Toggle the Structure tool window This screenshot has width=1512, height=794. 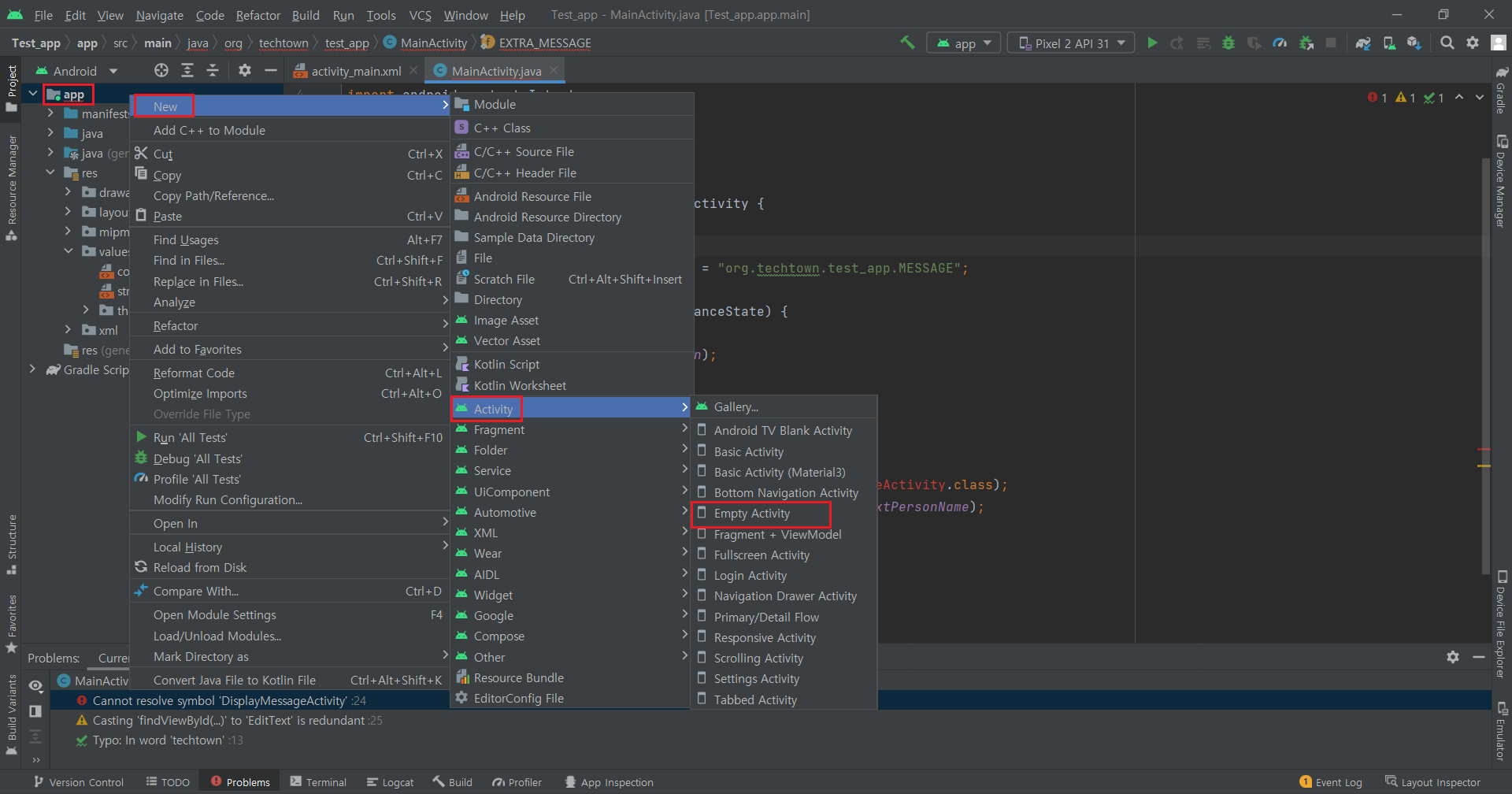tap(12, 544)
